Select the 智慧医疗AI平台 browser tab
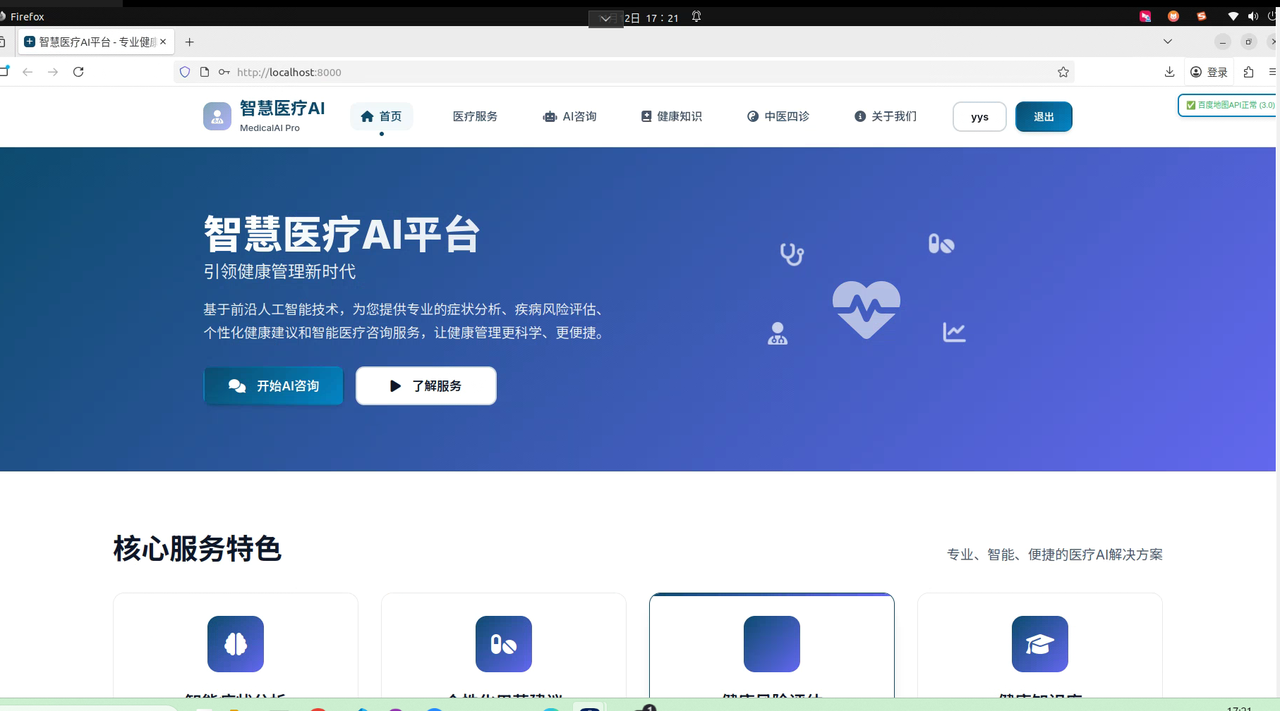Screen dimensions: 1280x711 click(x=96, y=42)
